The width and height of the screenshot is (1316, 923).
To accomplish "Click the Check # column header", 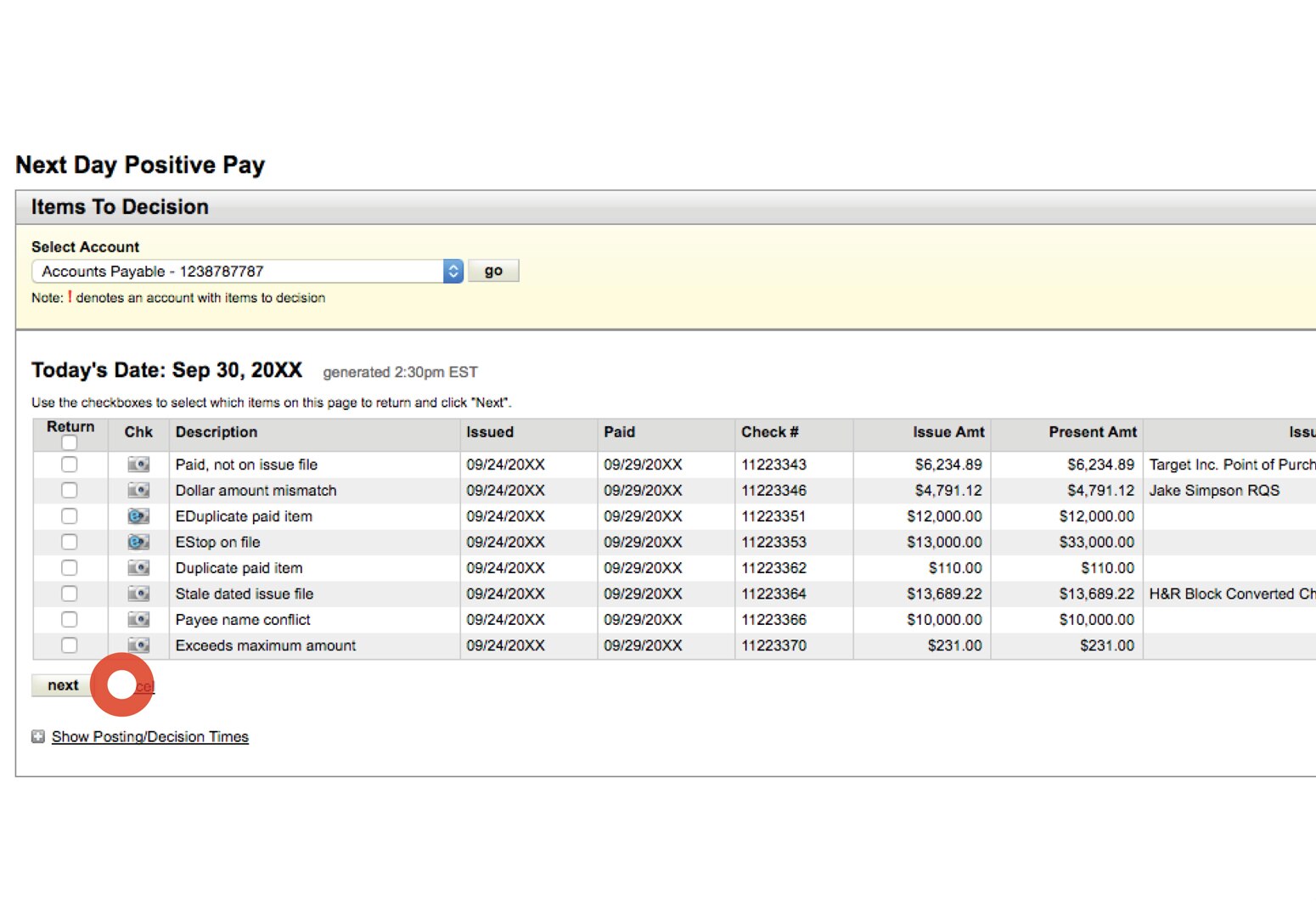I will (x=768, y=433).
